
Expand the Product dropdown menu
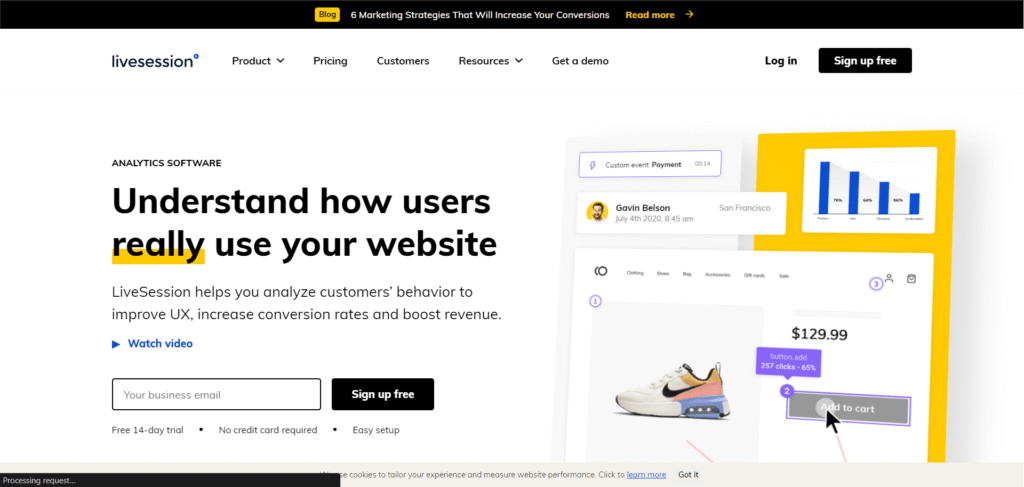pyautogui.click(x=258, y=61)
